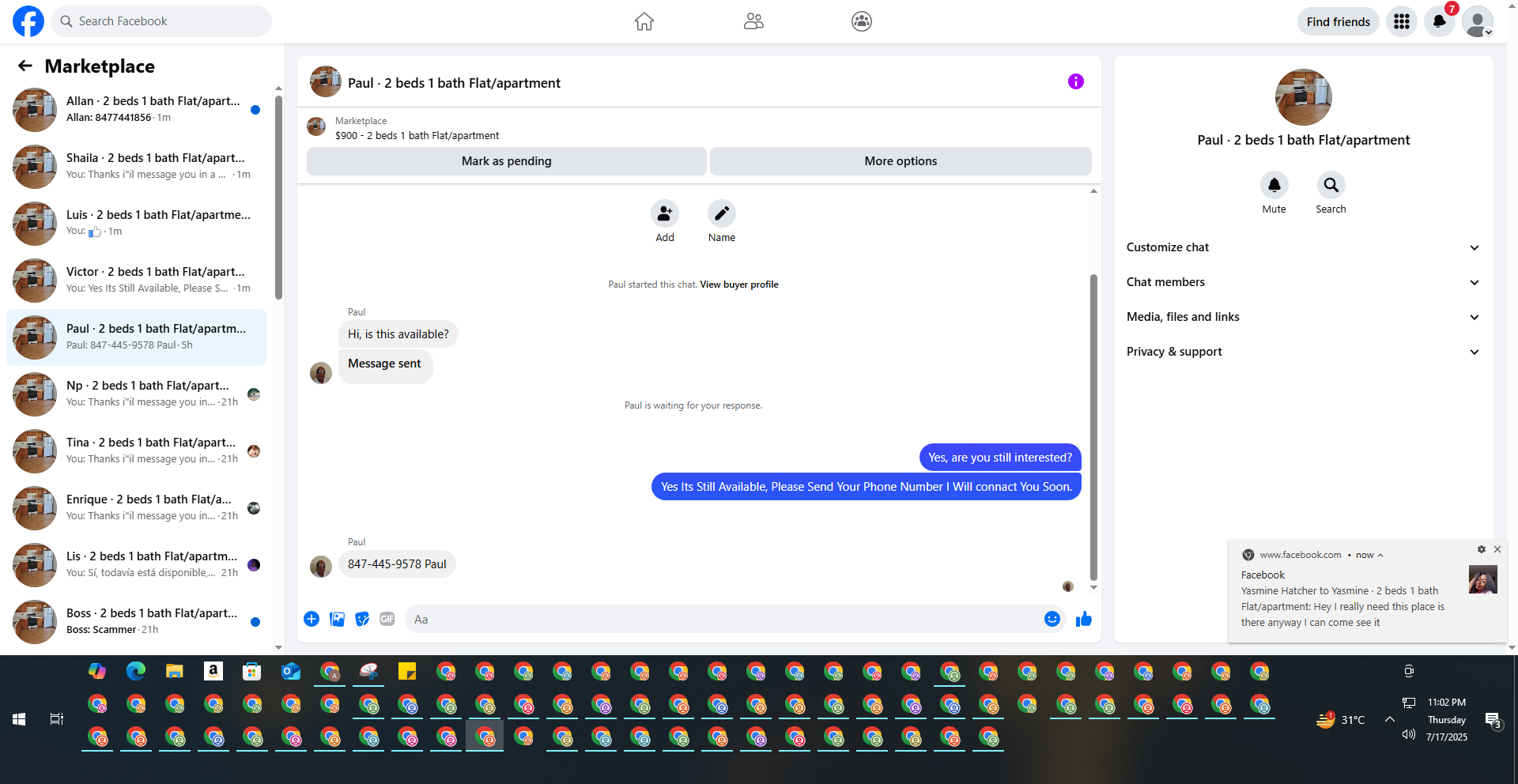Image resolution: width=1518 pixels, height=784 pixels.
Task: Open Microsoft Edge from the taskbar
Action: point(136,671)
